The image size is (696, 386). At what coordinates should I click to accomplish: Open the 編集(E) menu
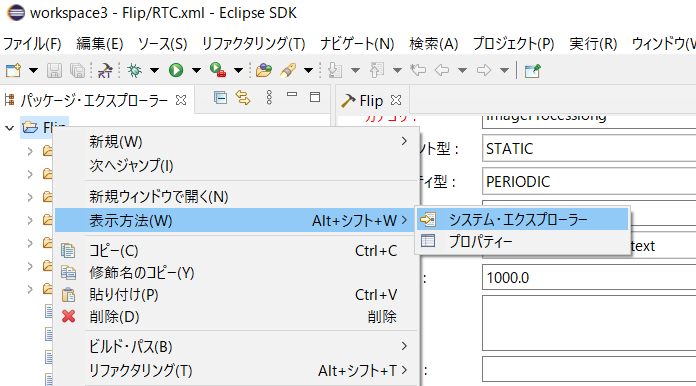99,44
